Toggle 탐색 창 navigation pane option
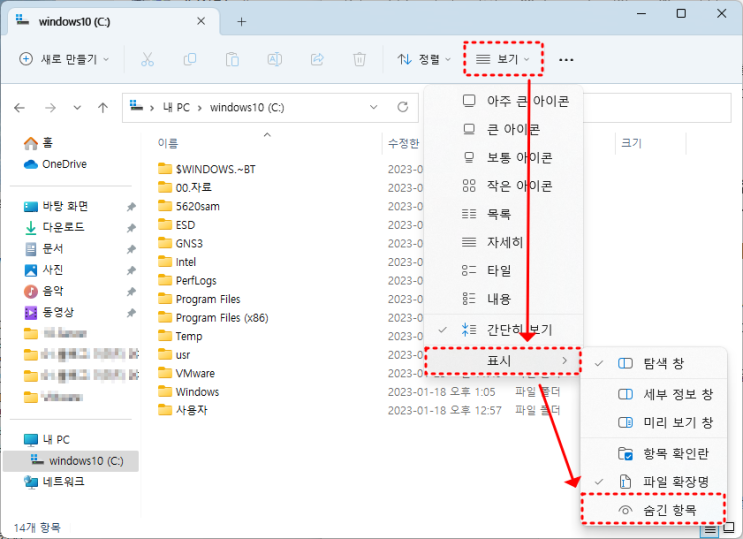The image size is (743, 539). (654, 364)
